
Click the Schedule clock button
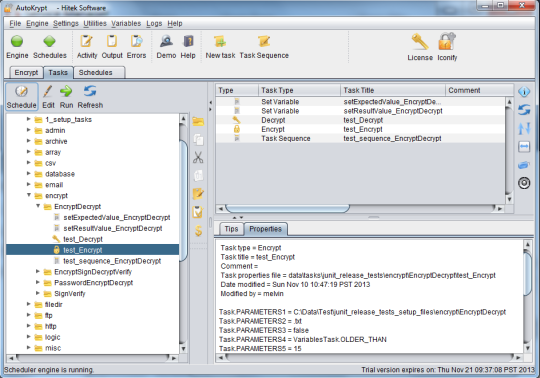point(22,97)
